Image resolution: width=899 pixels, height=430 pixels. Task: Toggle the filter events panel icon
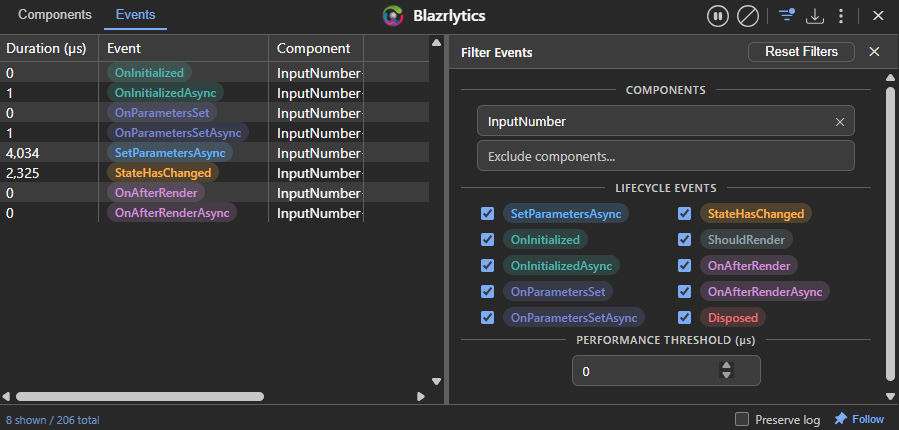coord(787,15)
